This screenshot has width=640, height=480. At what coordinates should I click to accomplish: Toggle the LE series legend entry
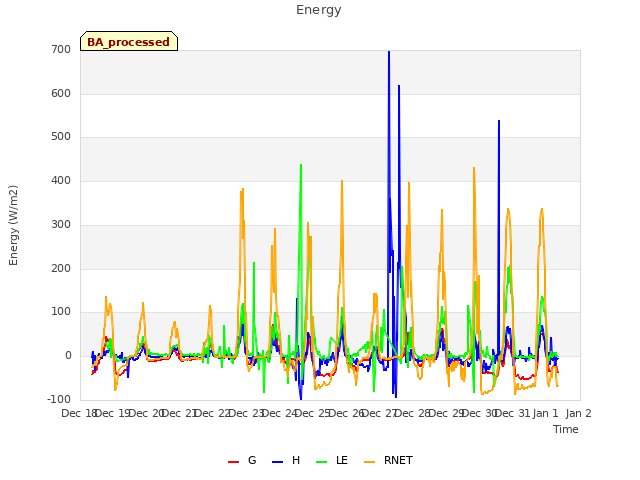pos(332,460)
